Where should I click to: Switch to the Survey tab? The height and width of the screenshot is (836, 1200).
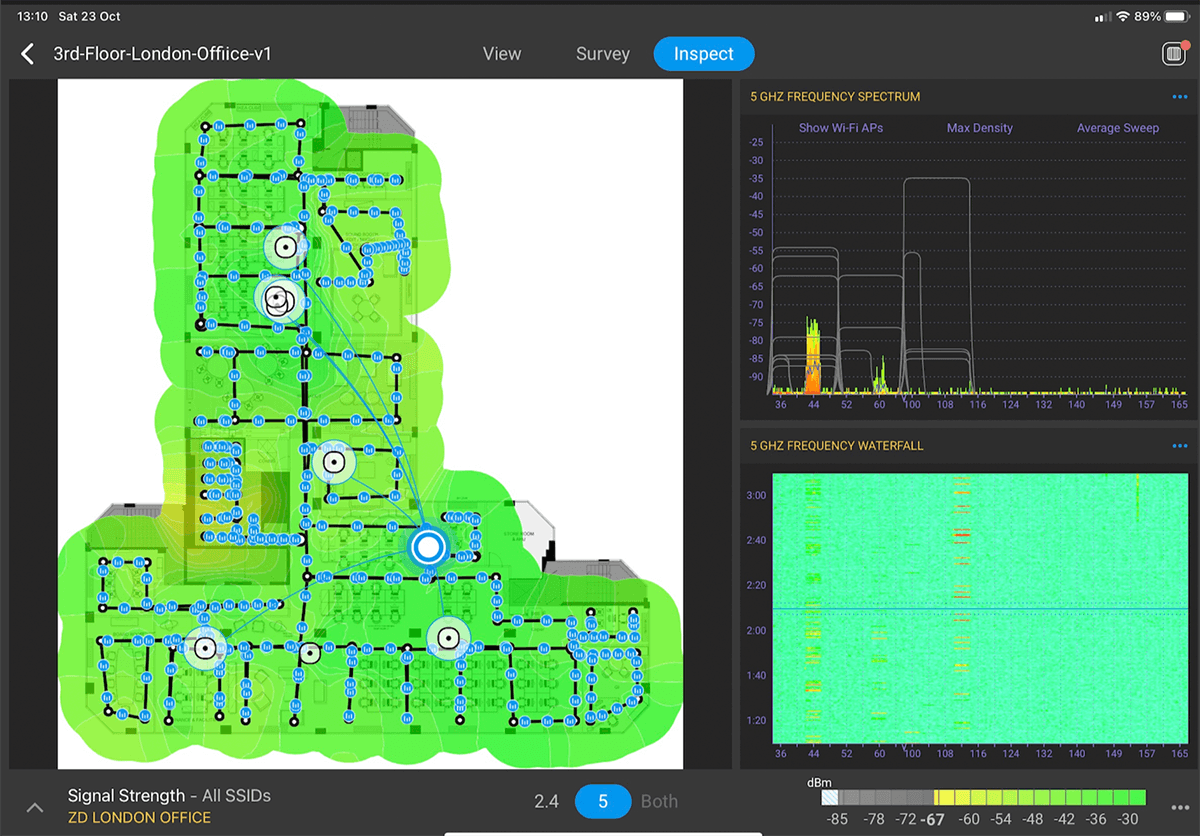tap(603, 54)
